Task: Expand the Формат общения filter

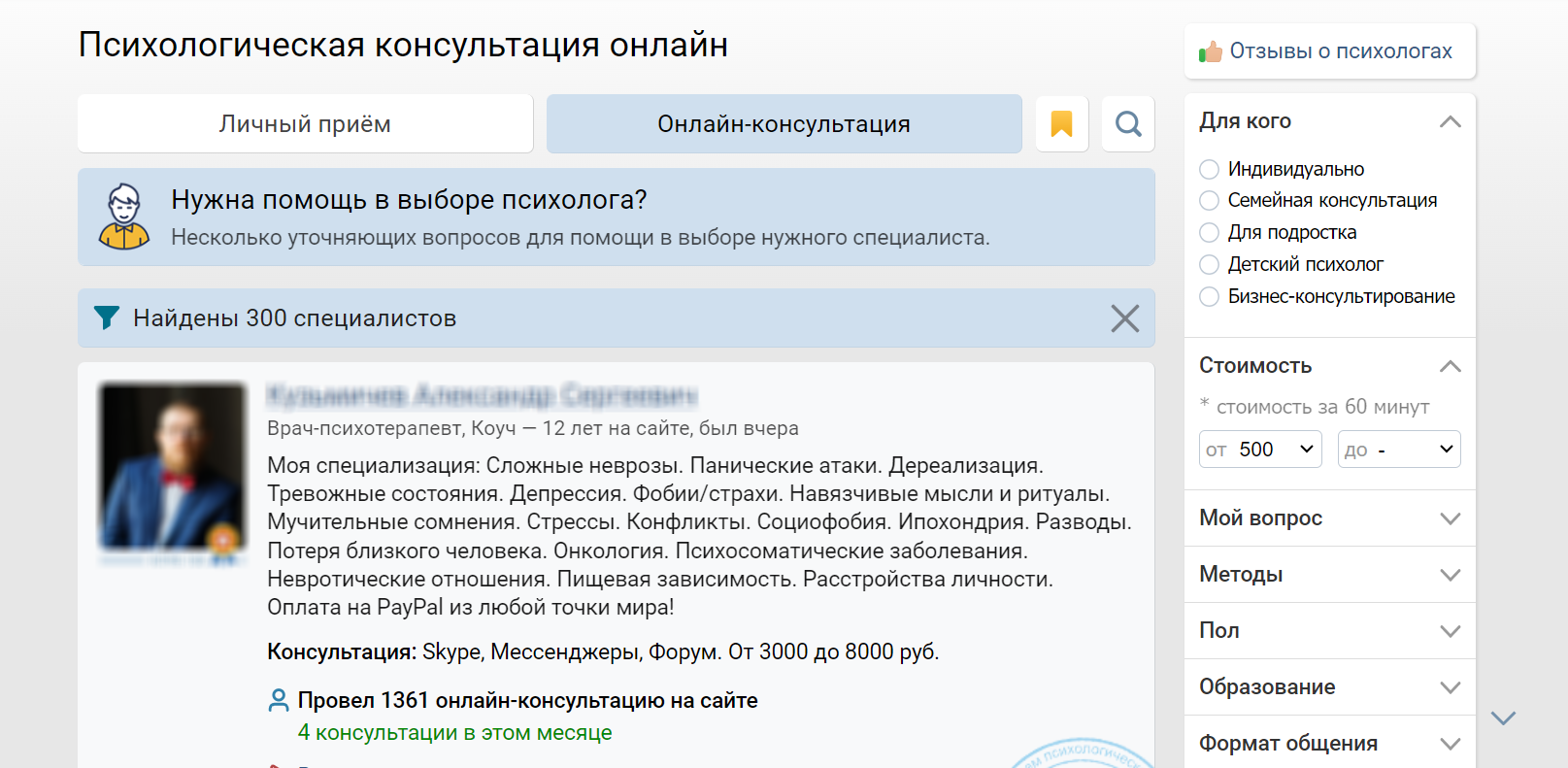Action: 1330,743
